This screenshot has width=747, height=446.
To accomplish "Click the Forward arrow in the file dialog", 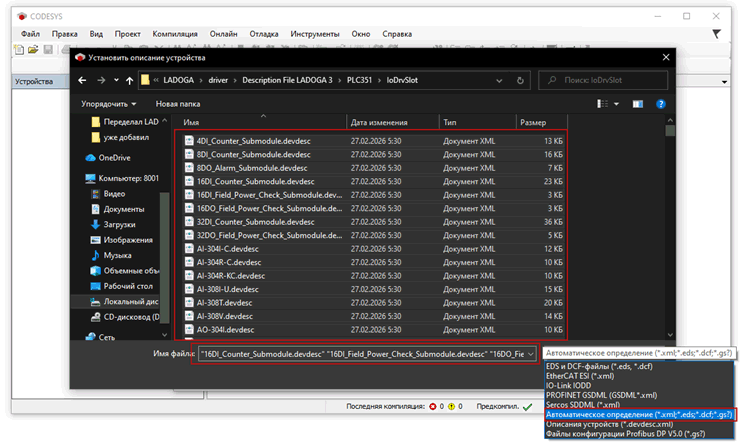I will [101, 81].
